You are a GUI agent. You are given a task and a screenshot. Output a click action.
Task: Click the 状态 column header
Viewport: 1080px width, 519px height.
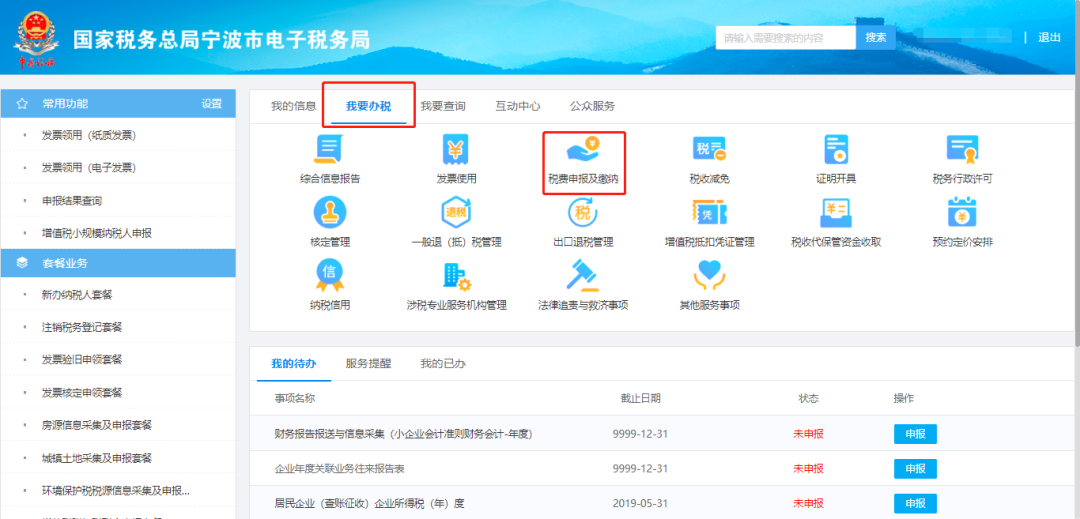point(809,399)
